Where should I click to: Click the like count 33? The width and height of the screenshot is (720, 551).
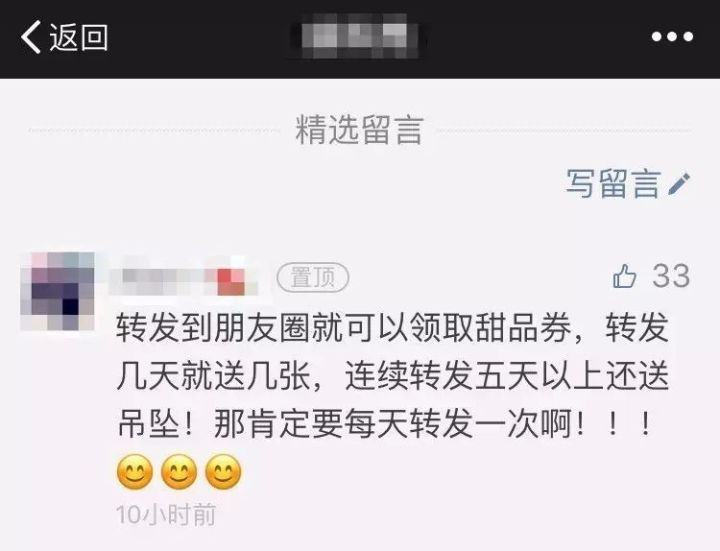671,276
